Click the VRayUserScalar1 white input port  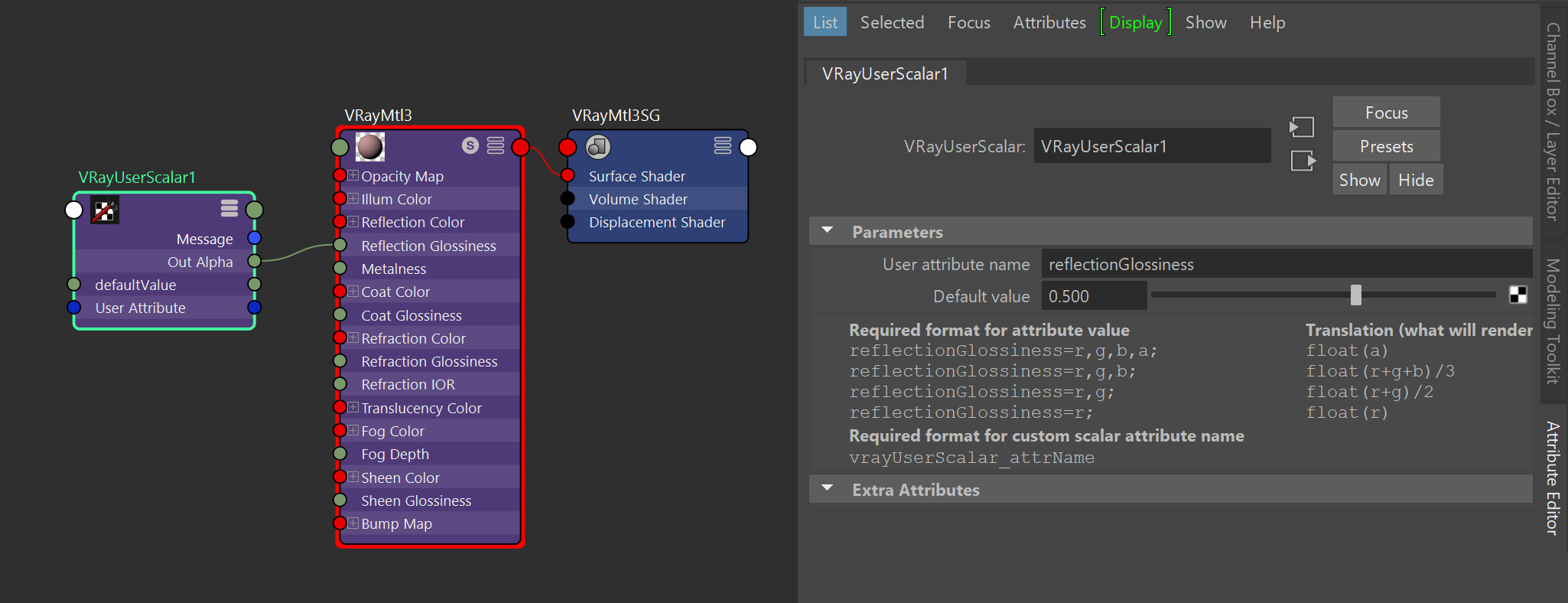coord(74,210)
